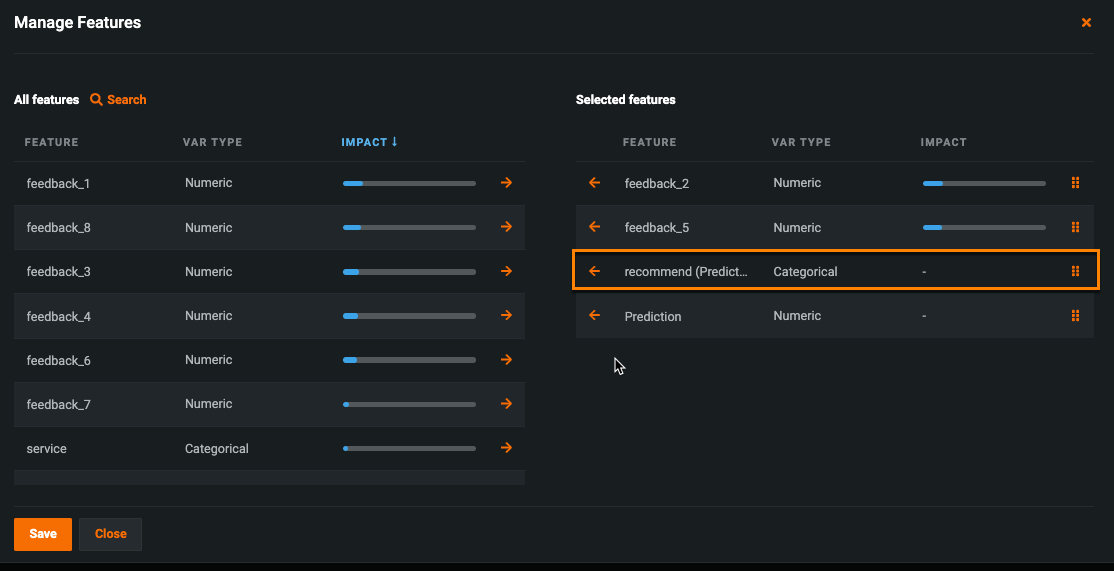Add the service feature with its arrow

(506, 448)
